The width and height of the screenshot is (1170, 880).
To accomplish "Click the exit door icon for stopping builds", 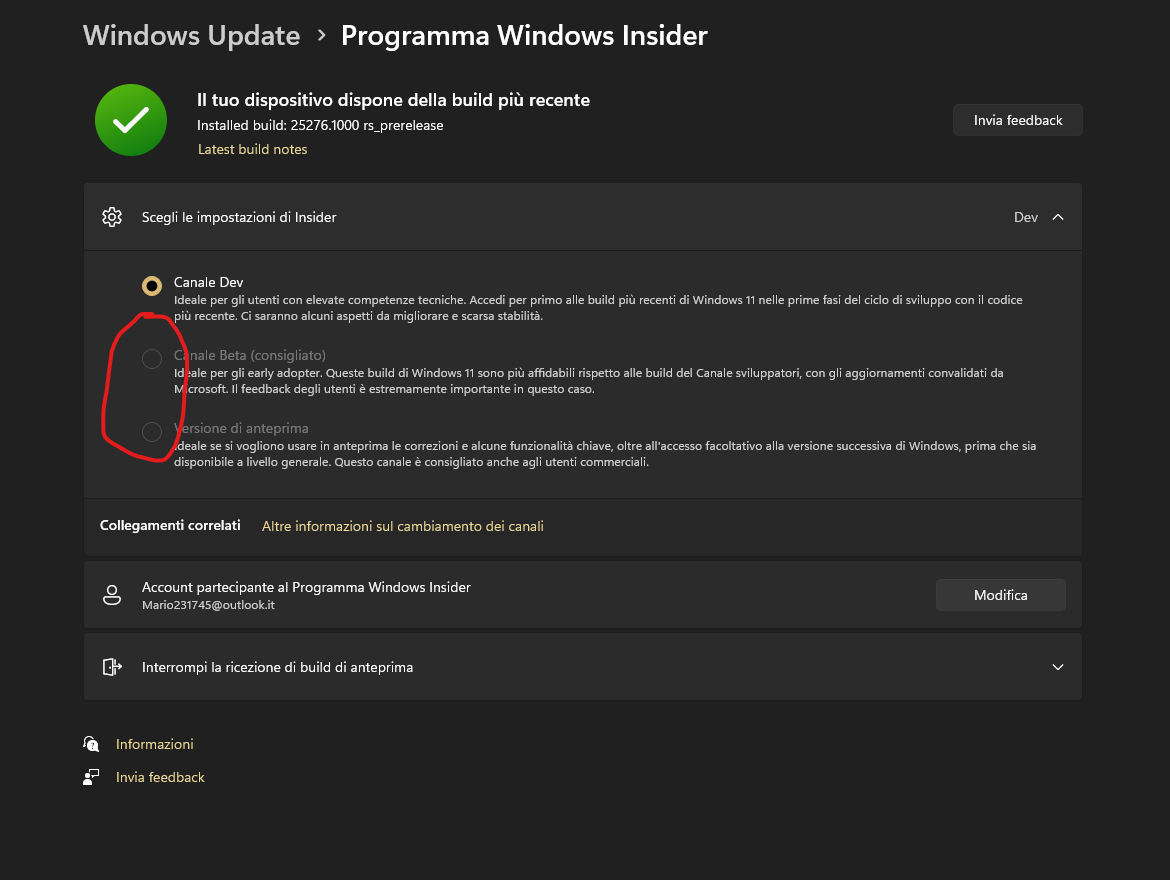I will click(112, 666).
